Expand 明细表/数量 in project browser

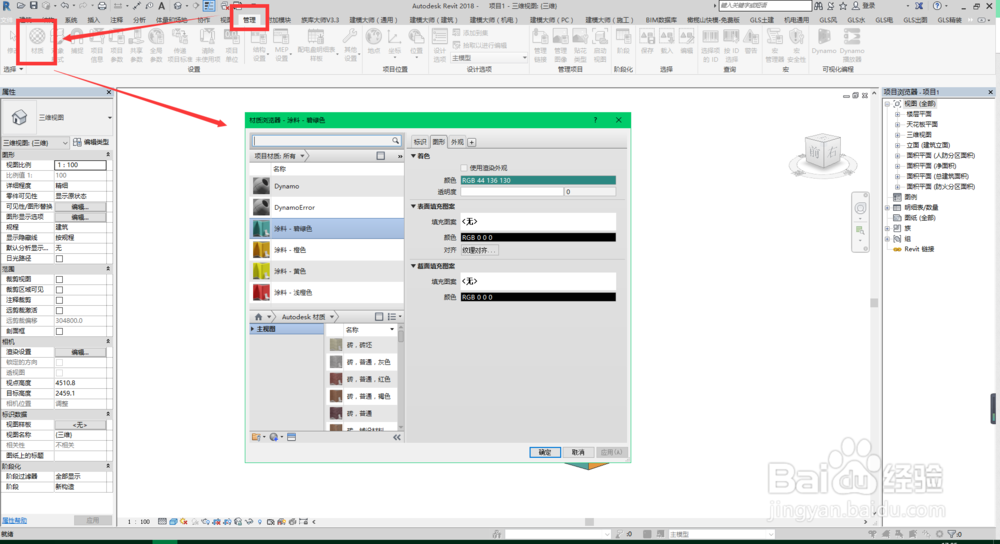coord(888,207)
